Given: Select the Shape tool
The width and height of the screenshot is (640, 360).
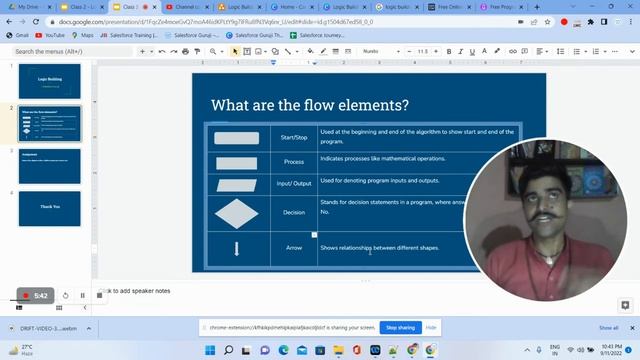Looking at the screenshot, I should point(275,51).
